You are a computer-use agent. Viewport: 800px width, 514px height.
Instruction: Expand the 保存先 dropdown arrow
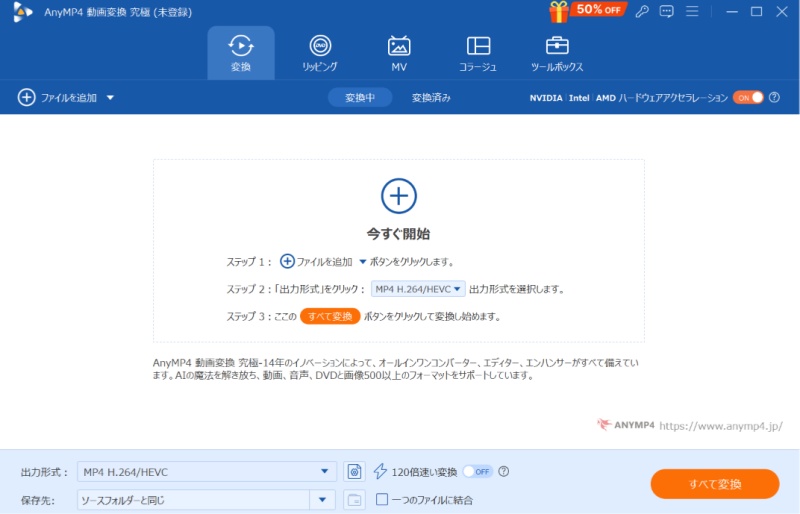click(x=322, y=500)
